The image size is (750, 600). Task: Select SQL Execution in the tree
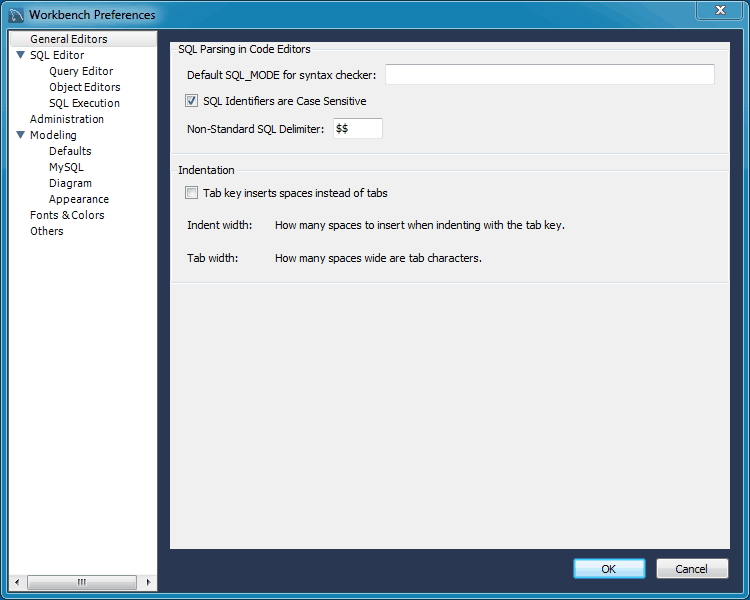point(84,103)
